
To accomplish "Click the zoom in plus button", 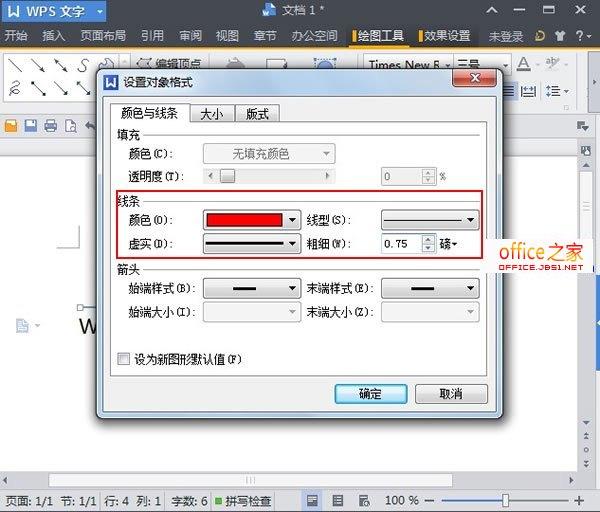I will click(x=579, y=501).
